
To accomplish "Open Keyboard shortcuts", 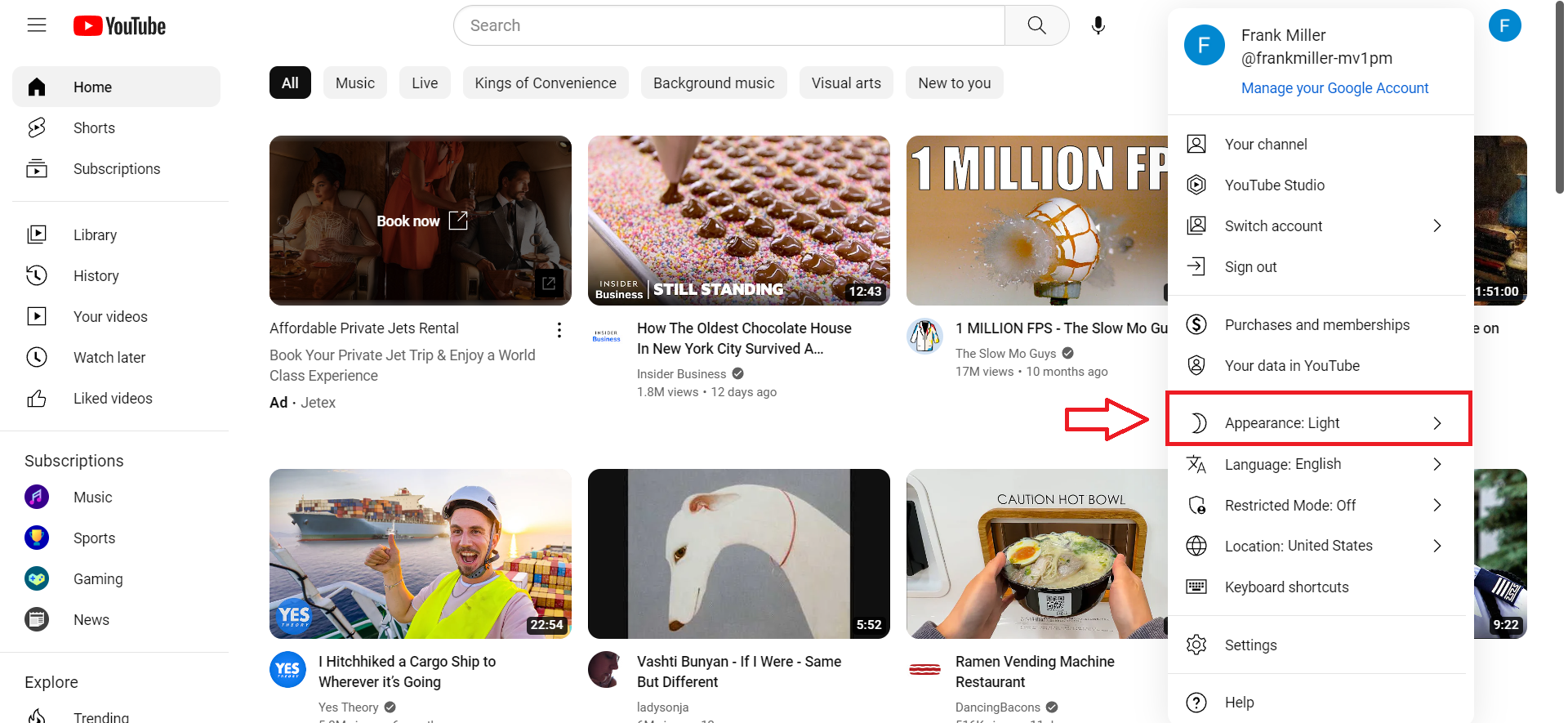I will pos(1321,587).
